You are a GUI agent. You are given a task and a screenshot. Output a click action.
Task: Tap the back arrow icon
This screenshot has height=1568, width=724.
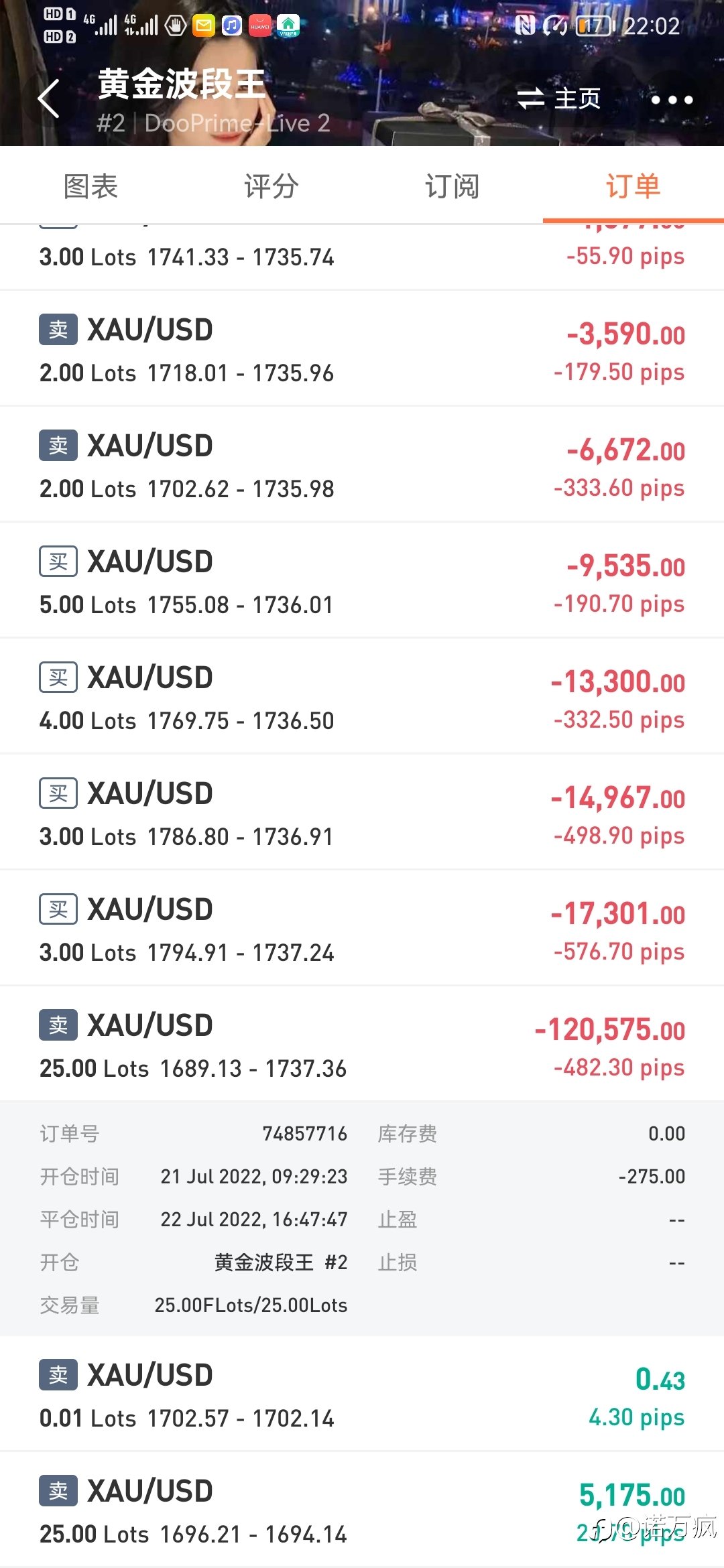click(x=49, y=99)
